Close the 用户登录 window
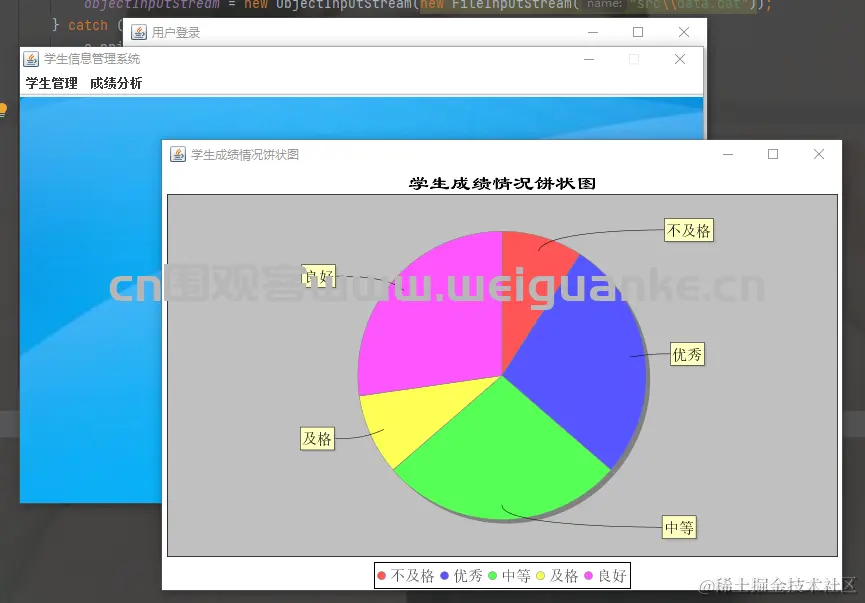The image size is (865, 603). [684, 32]
